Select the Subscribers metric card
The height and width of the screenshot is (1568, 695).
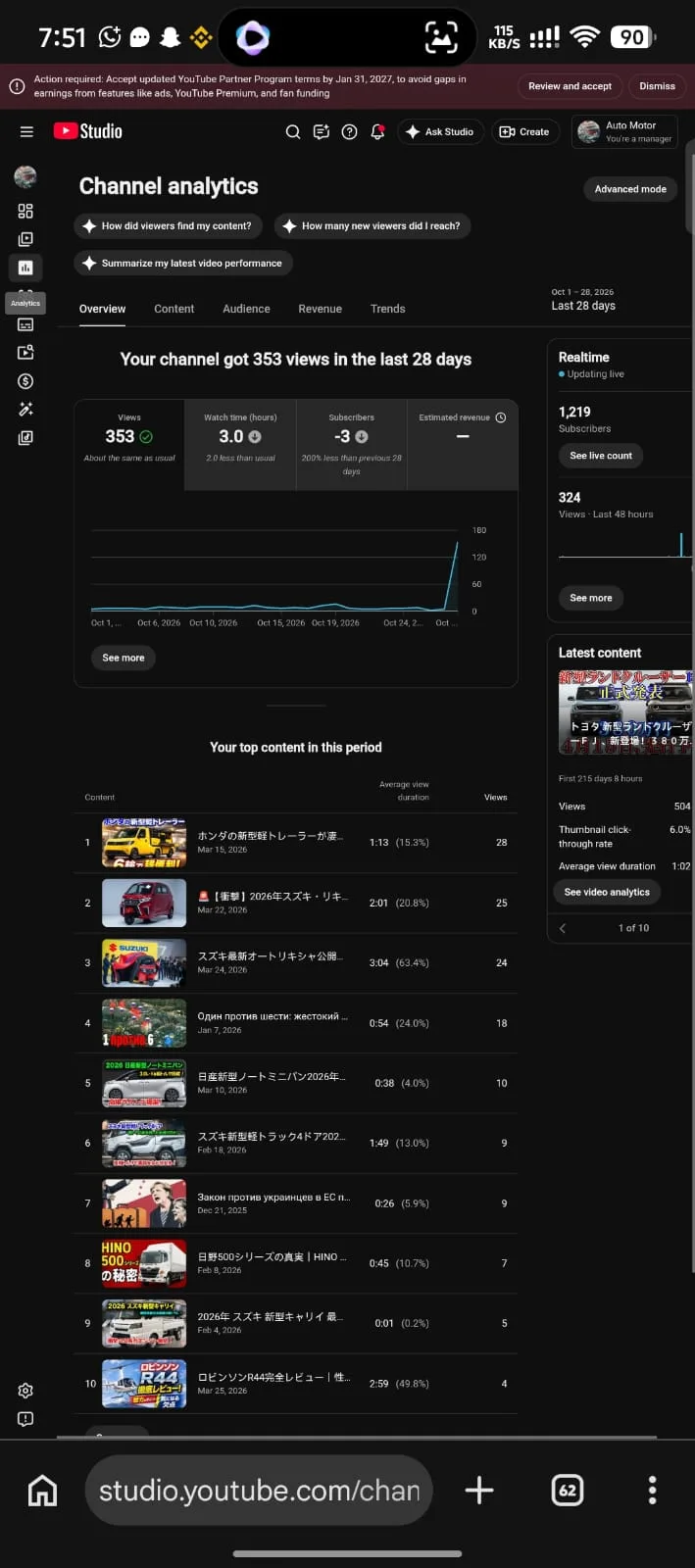(351, 444)
